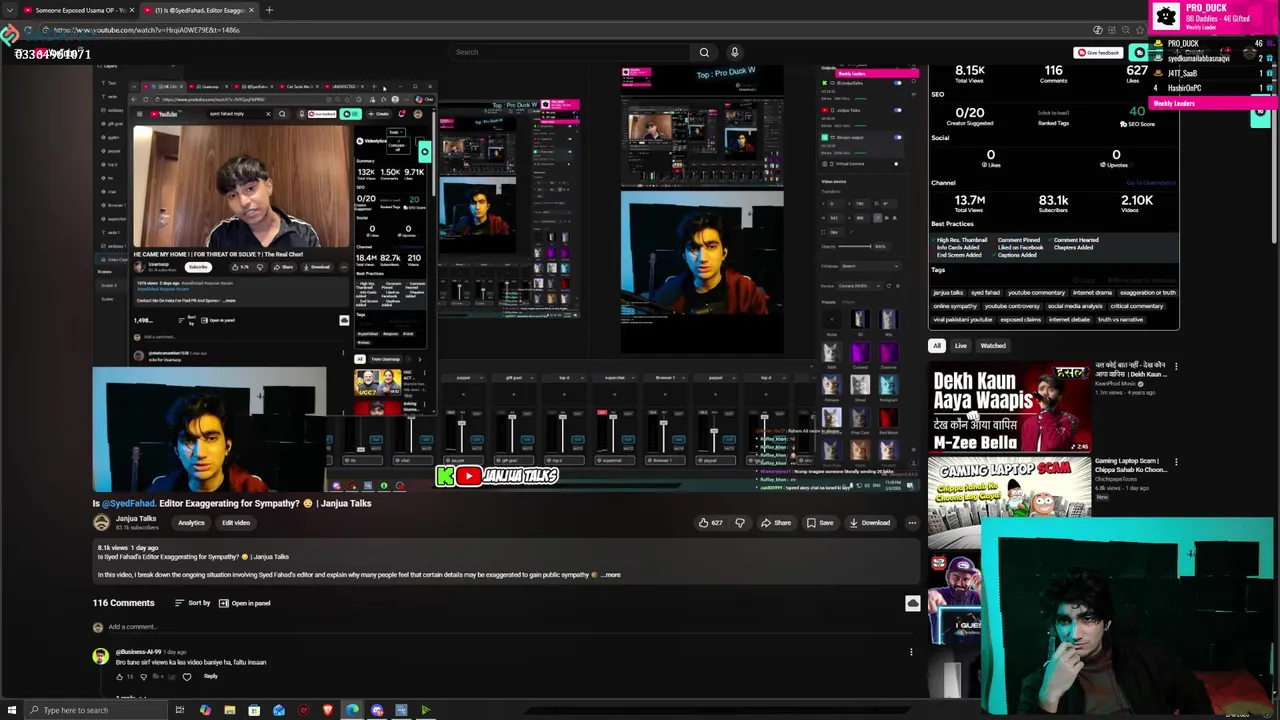Follow the @SyedFahad. mention in the video title
Image resolution: width=1280 pixels, height=720 pixels.
point(128,504)
